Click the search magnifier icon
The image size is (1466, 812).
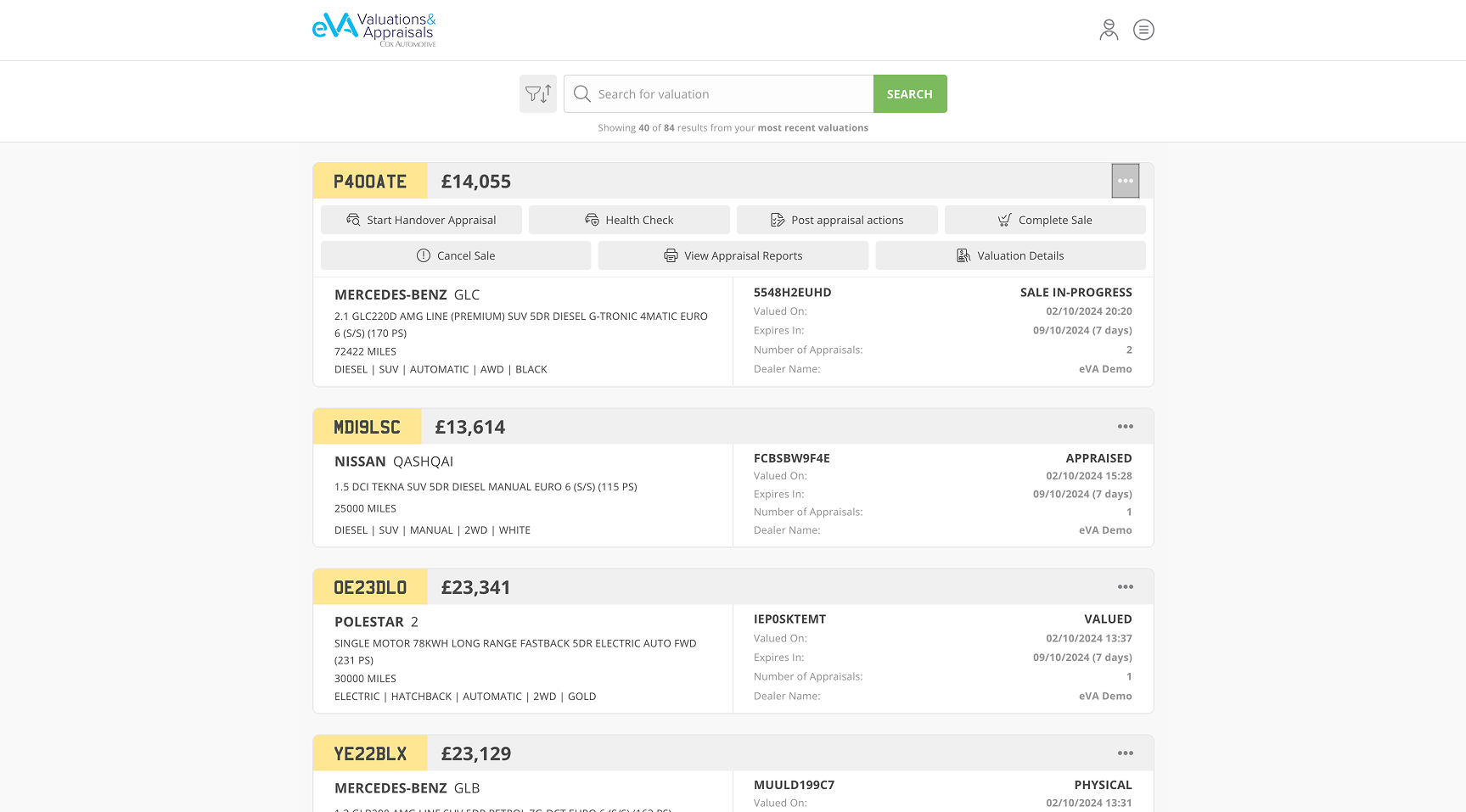click(581, 93)
